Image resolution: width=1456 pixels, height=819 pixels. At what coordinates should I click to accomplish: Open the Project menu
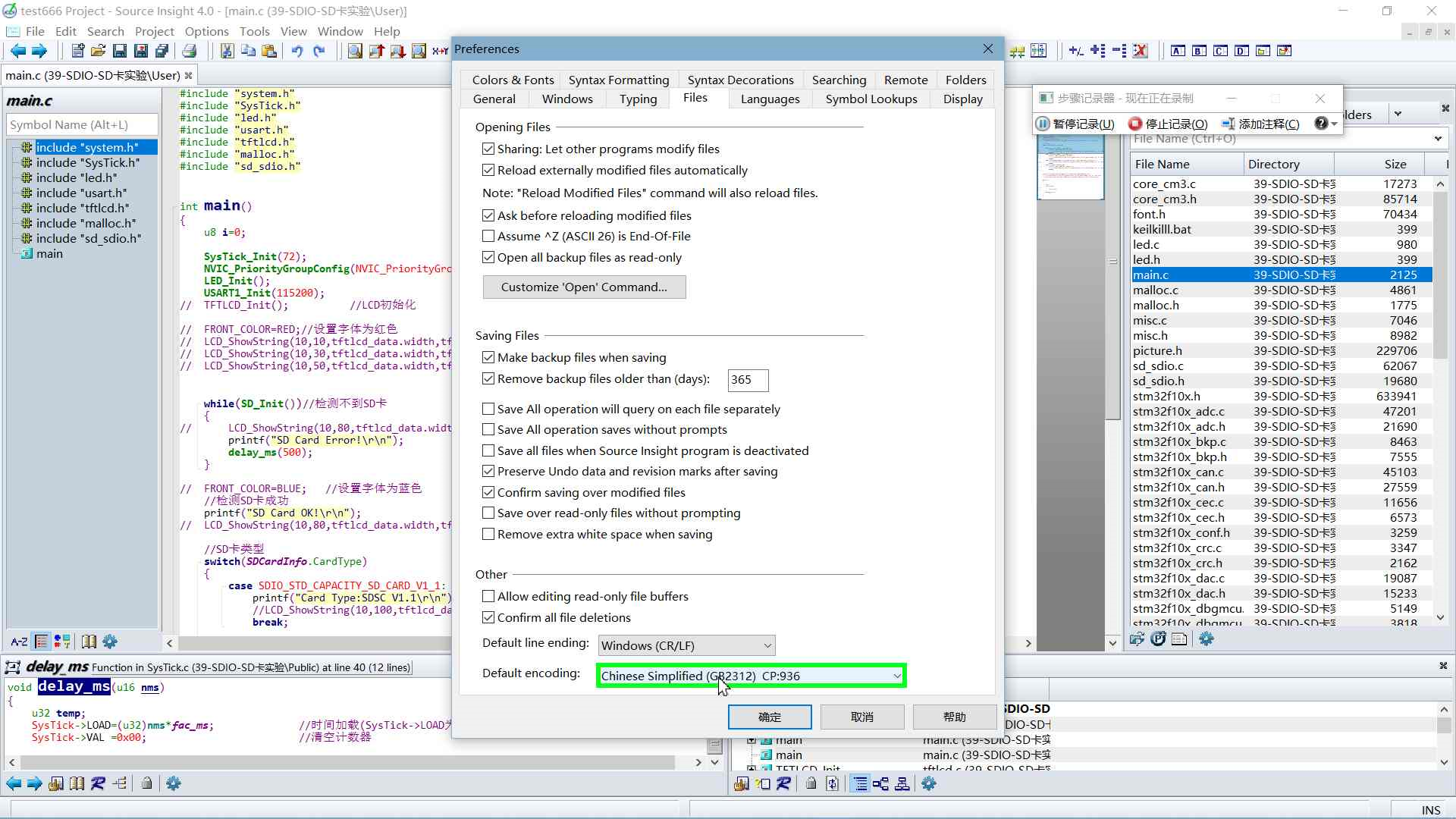154,31
